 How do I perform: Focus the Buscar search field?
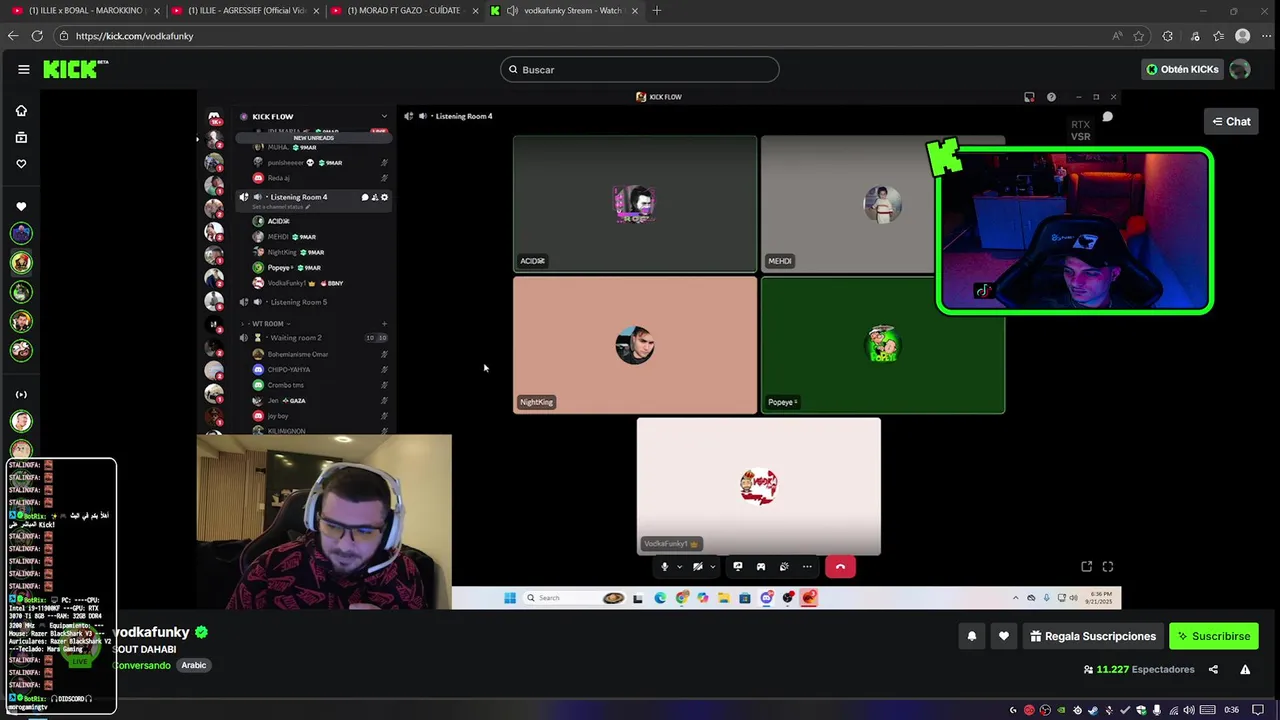pos(640,69)
